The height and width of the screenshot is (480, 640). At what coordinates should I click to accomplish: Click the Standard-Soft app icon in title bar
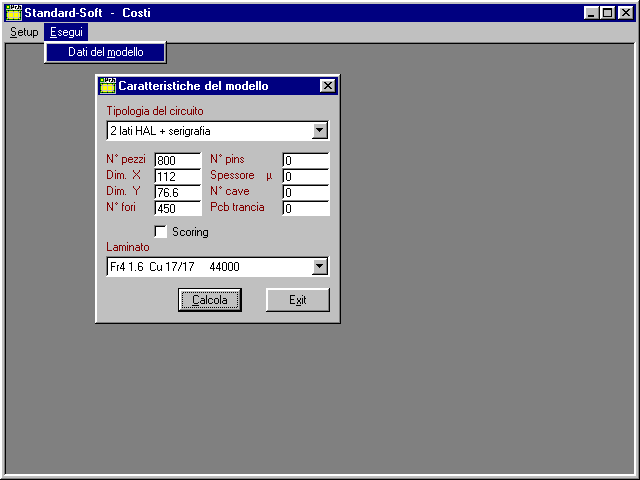14,13
